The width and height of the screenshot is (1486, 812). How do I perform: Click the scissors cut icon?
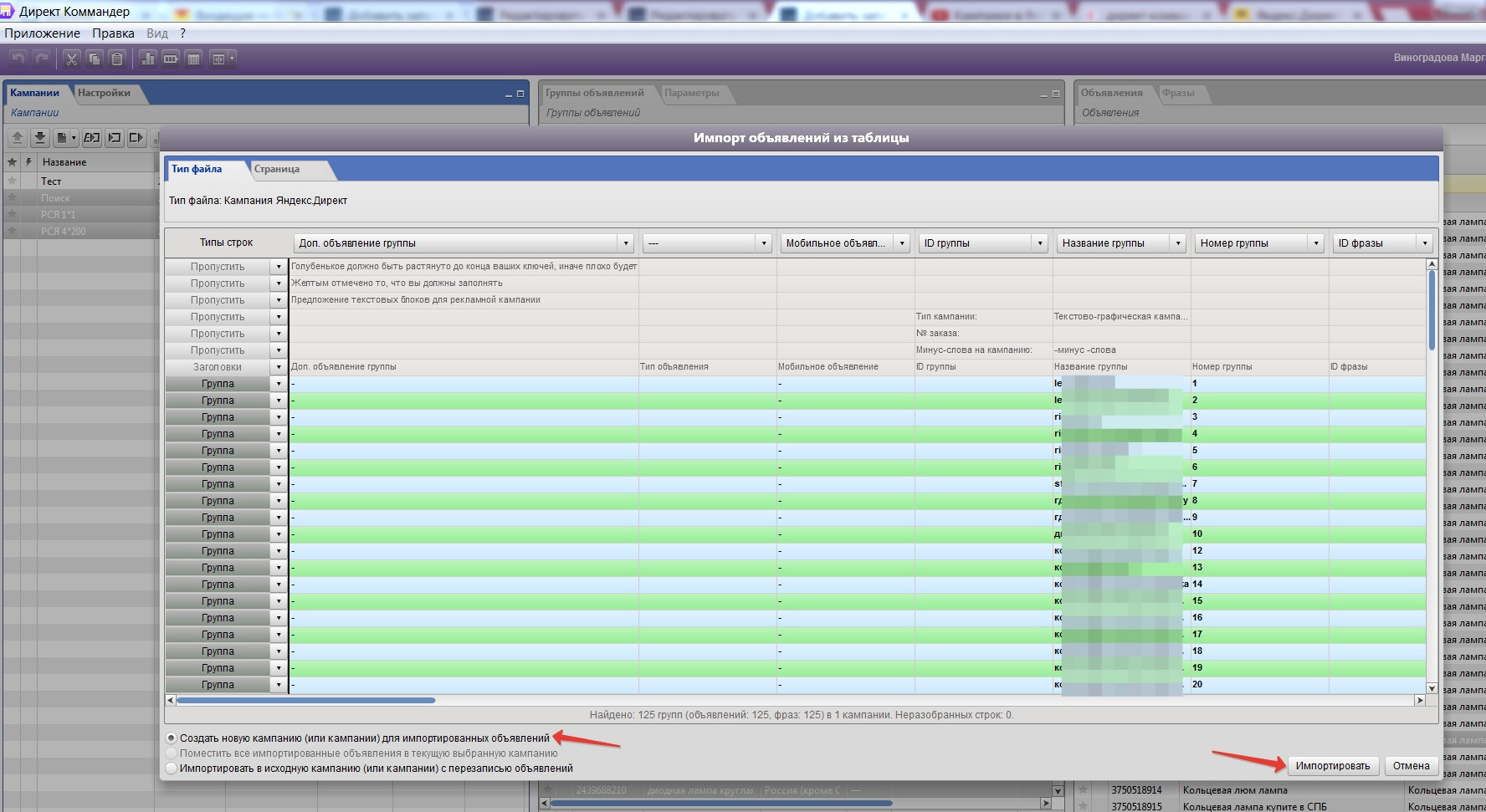click(71, 59)
